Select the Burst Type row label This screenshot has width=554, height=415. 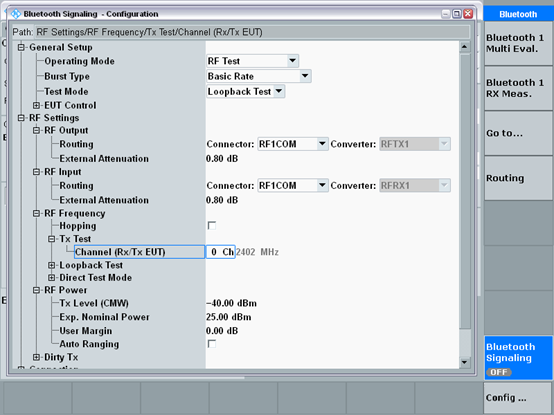67,76
